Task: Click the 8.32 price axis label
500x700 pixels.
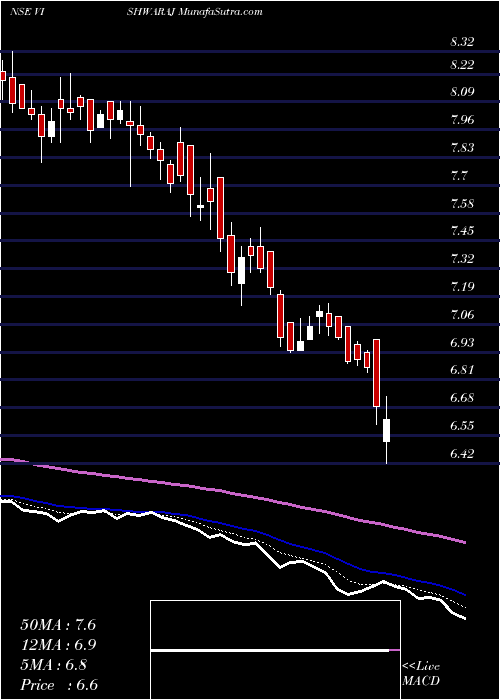Action: 462,42
